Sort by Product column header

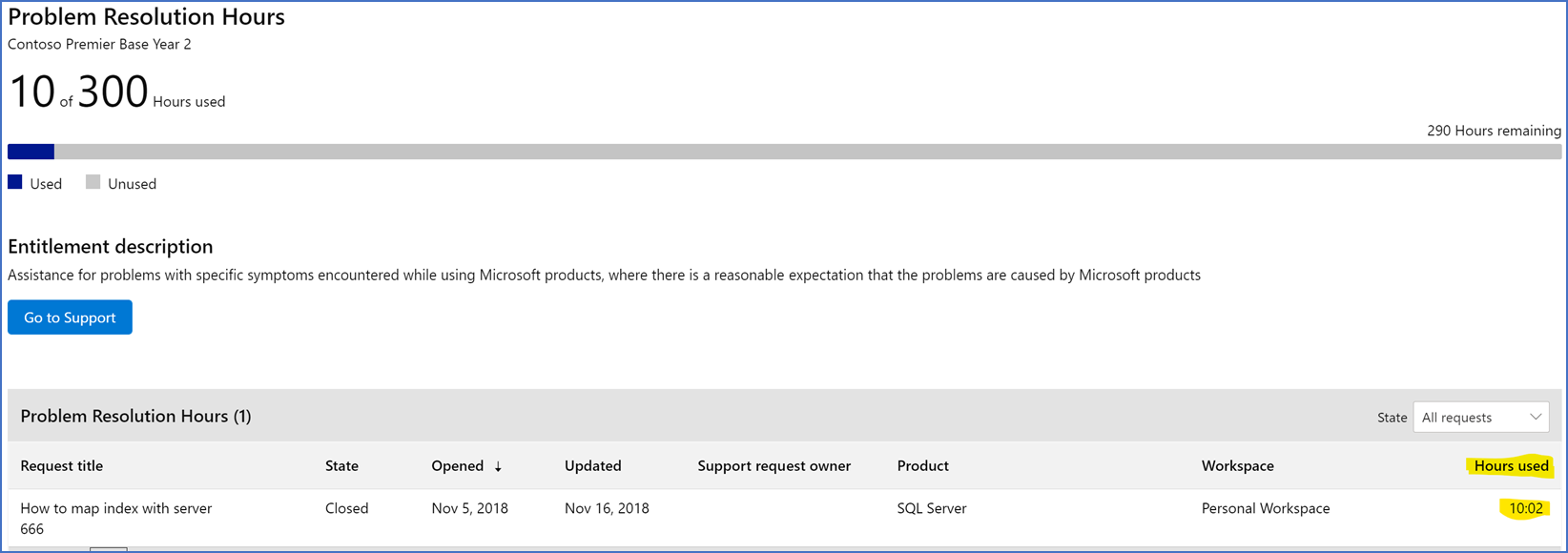tap(922, 465)
